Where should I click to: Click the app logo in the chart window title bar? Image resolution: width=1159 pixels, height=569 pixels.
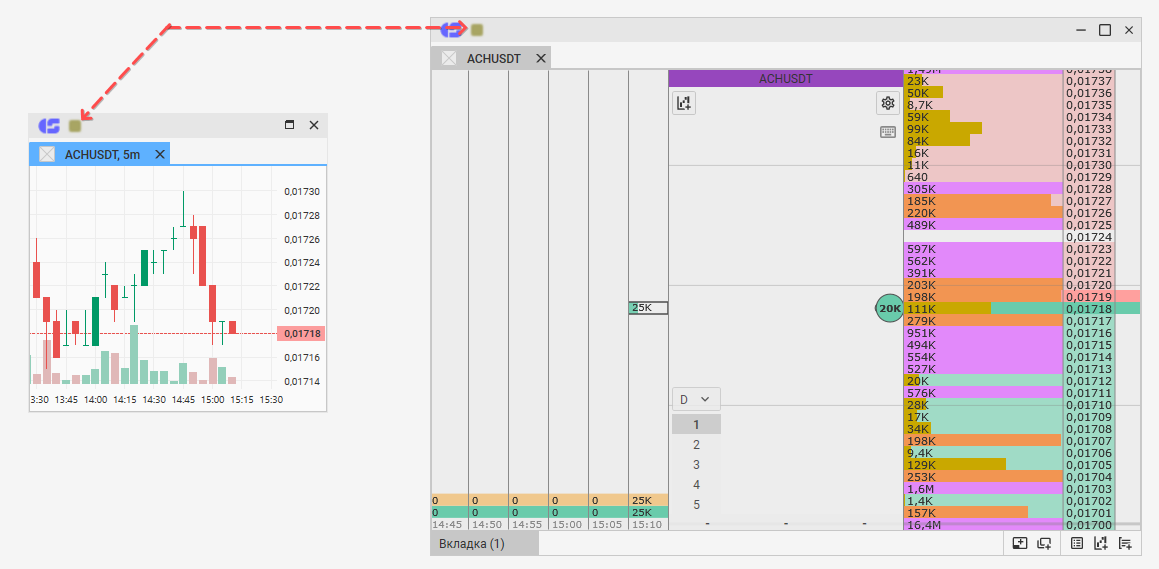tap(50, 126)
